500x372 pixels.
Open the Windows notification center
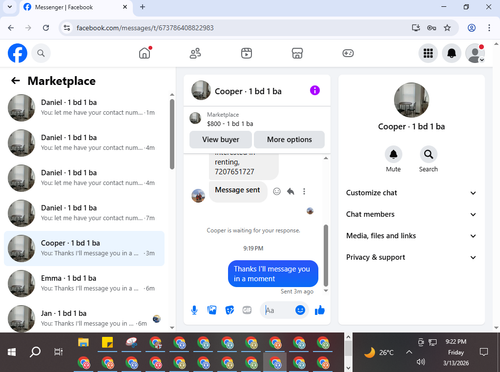coord(484,352)
